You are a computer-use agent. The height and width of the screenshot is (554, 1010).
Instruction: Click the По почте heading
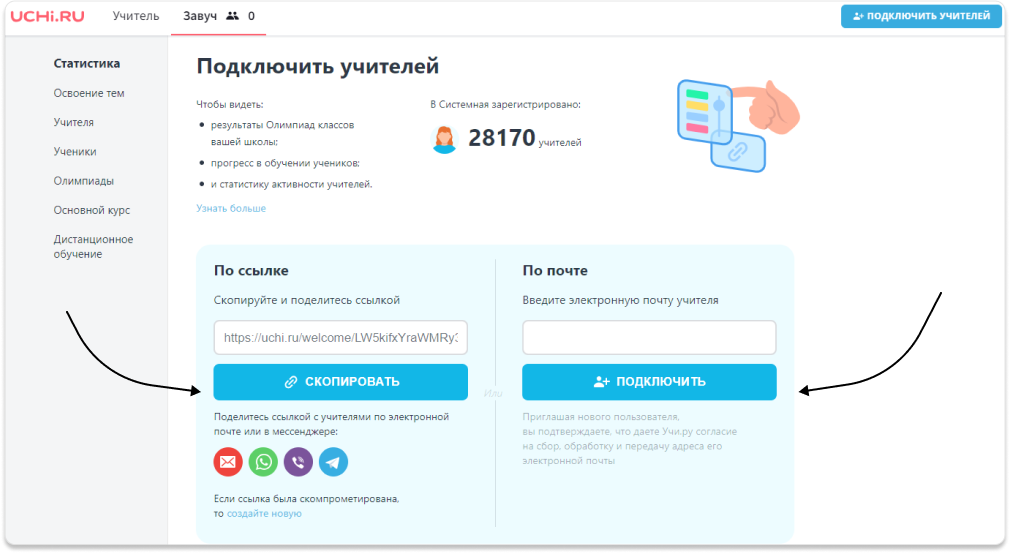(x=555, y=271)
